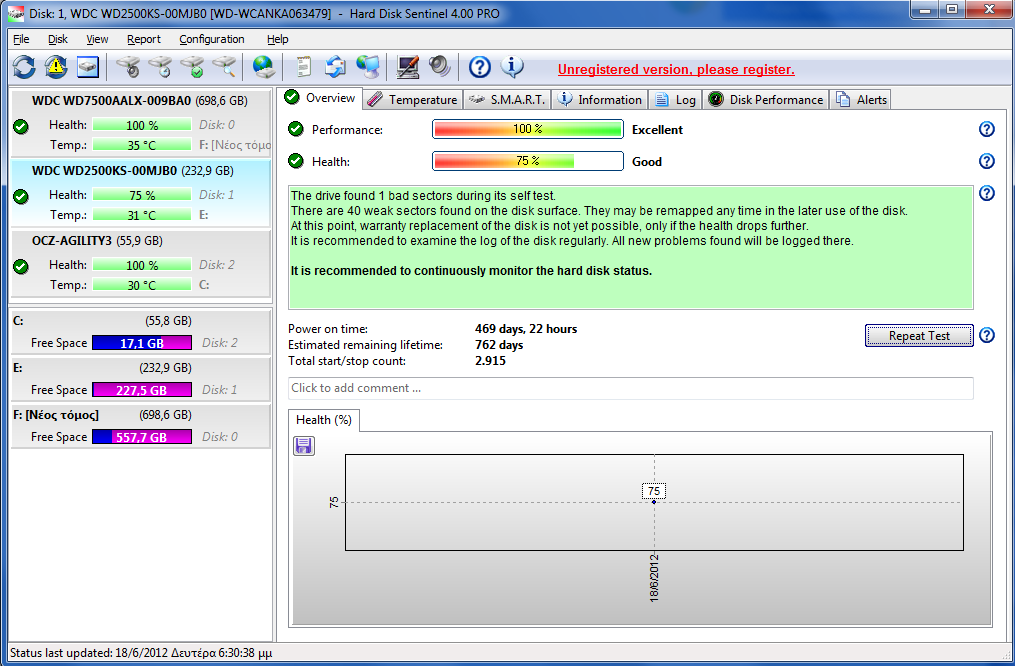This screenshot has width=1015, height=666.
Task: Click the blue question mark toolbar icon
Action: point(480,67)
